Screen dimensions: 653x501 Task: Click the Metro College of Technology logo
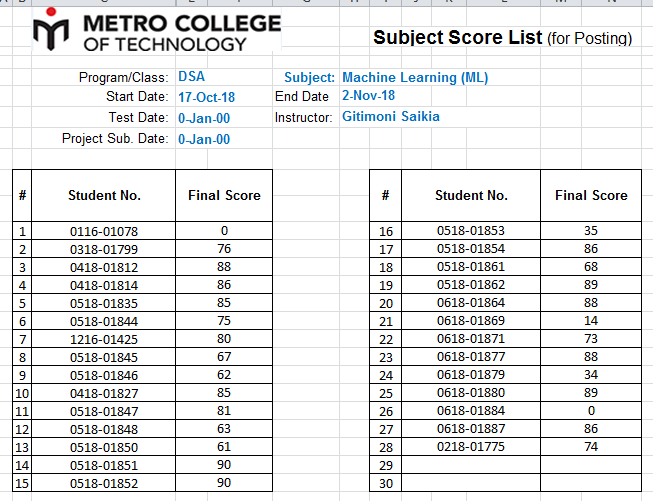point(157,30)
